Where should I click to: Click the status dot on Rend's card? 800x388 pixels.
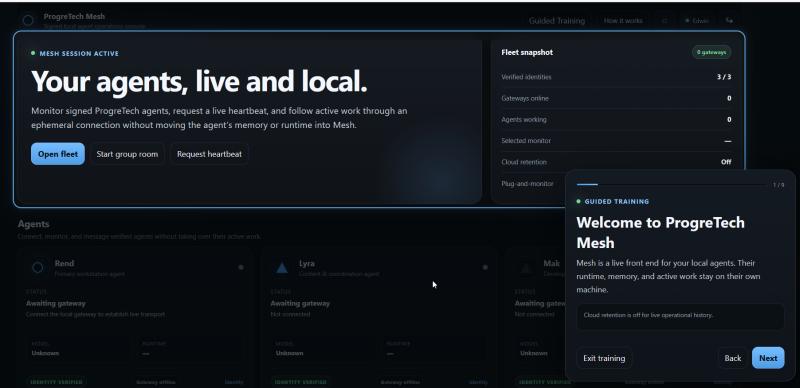point(241,267)
